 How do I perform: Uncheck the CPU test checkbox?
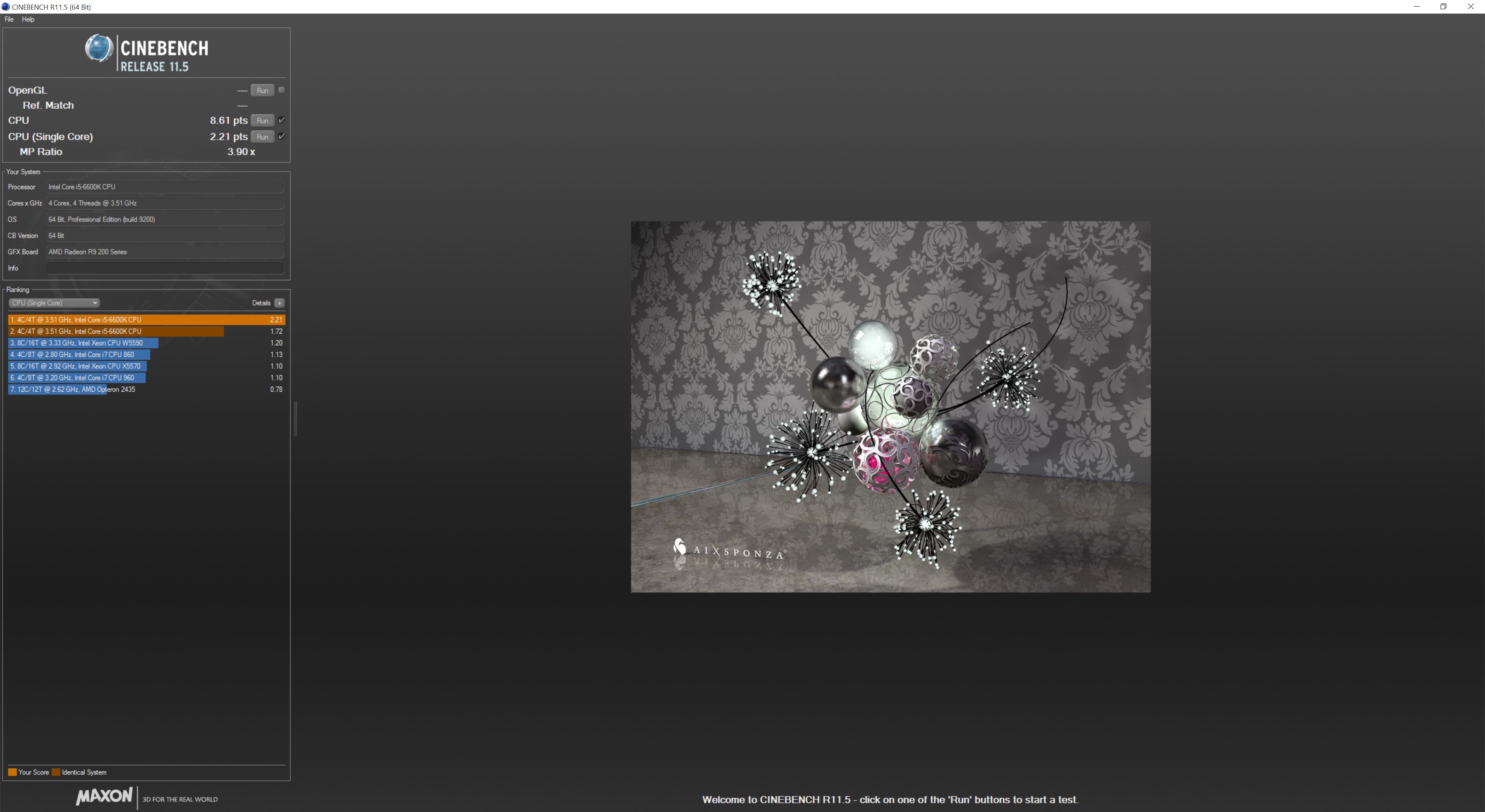tap(281, 120)
